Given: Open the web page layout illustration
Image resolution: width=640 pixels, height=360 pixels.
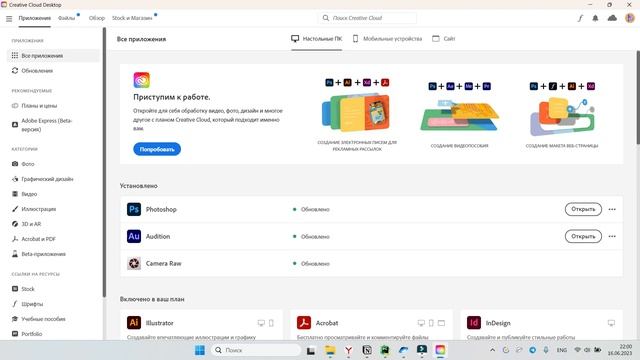Looking at the screenshot, I should point(562,116).
